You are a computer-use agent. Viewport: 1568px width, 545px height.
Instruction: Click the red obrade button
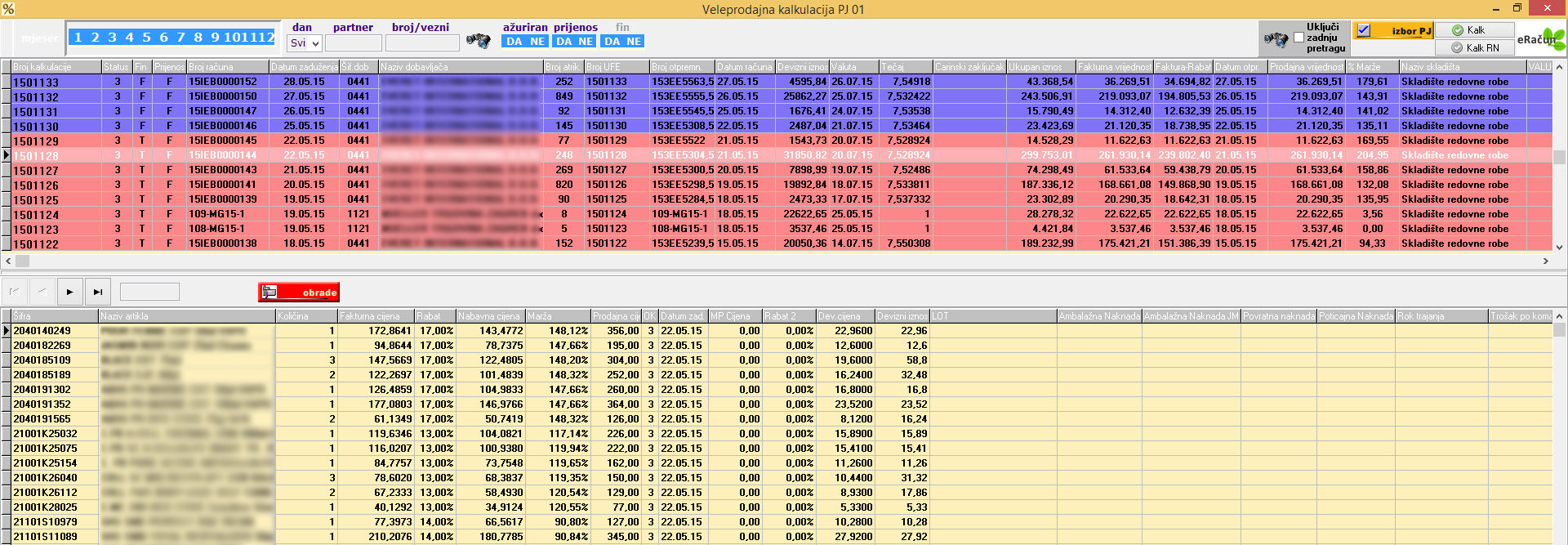point(299,293)
